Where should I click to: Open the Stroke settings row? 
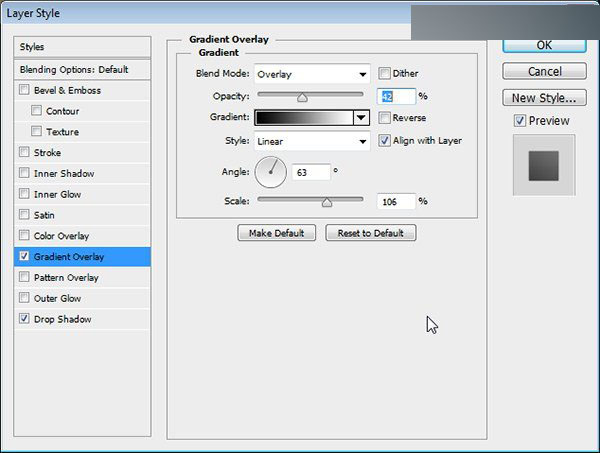tap(82, 153)
